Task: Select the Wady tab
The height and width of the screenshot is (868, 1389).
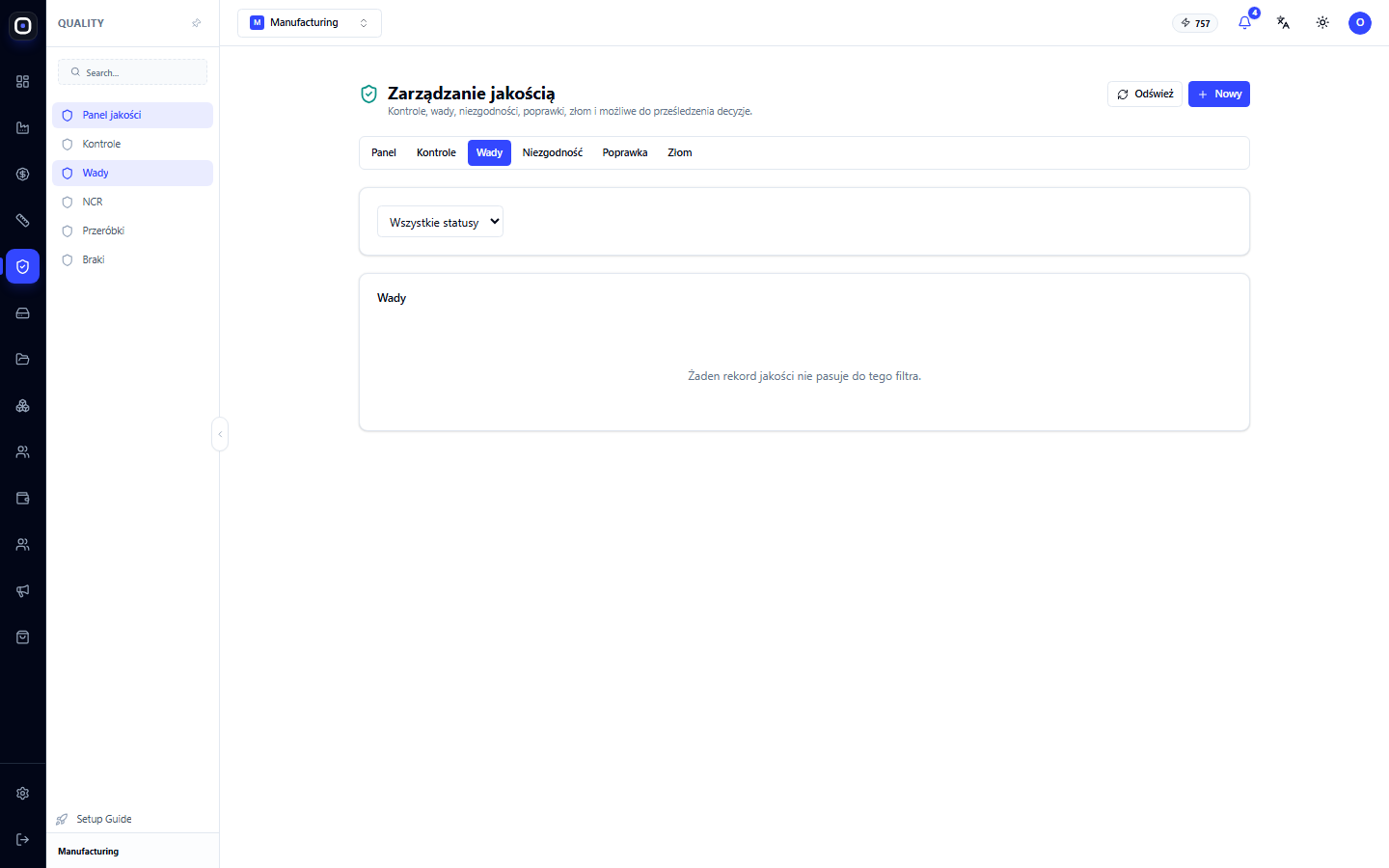Action: click(x=489, y=152)
